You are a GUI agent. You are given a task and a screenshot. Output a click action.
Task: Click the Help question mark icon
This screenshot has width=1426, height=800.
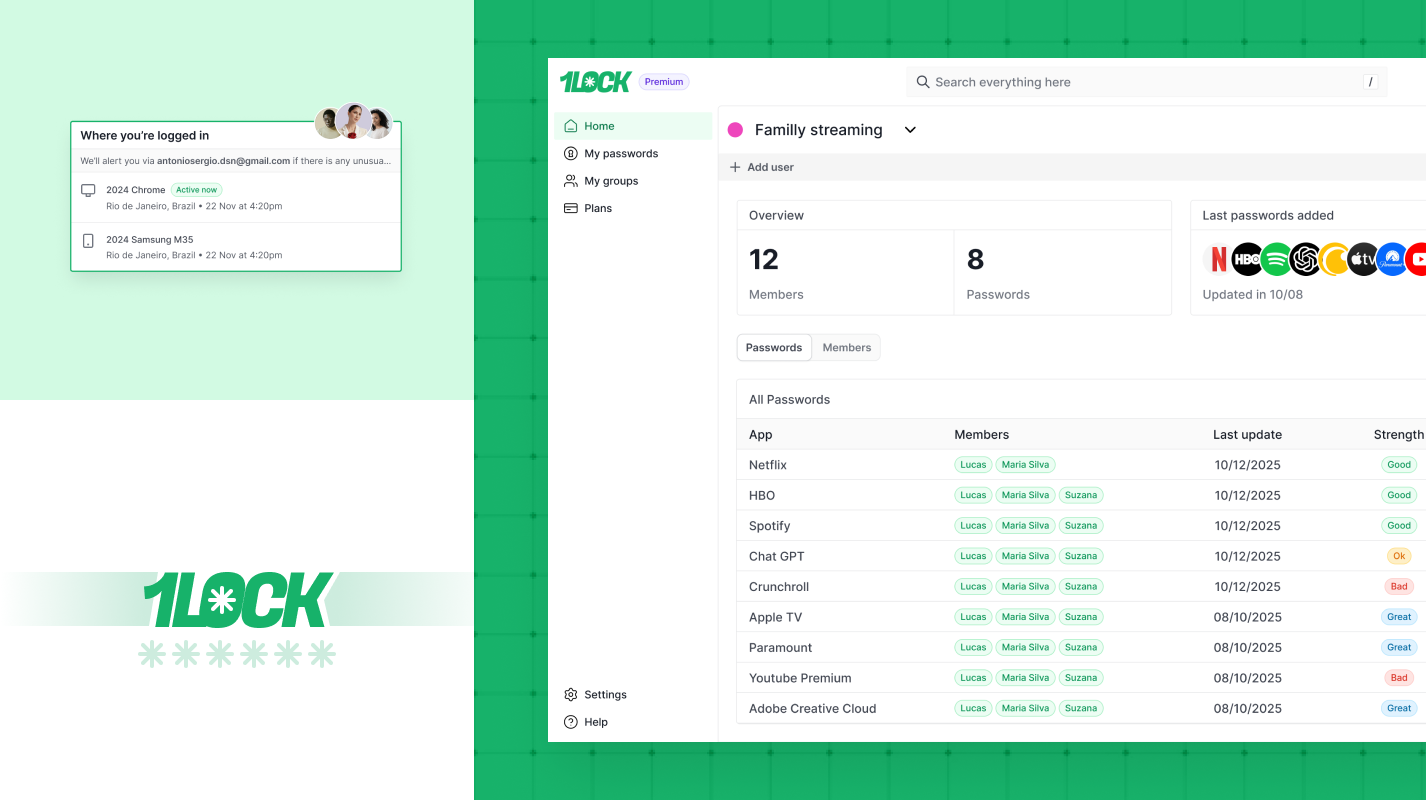pyautogui.click(x=571, y=722)
